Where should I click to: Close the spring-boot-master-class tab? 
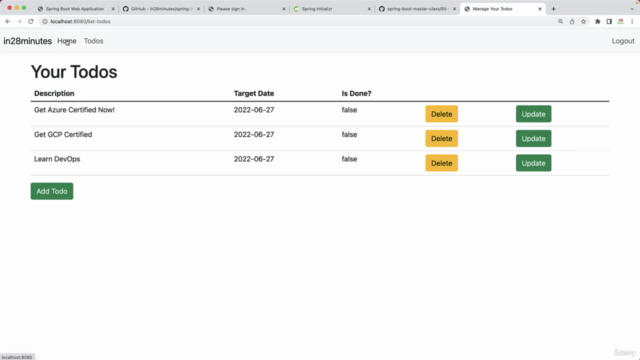[454, 9]
